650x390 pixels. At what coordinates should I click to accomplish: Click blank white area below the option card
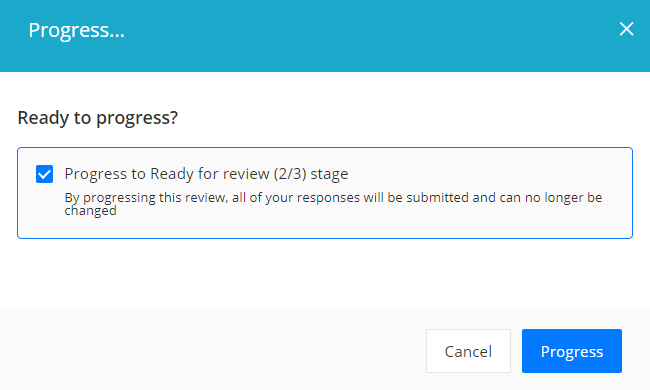(x=325, y=273)
